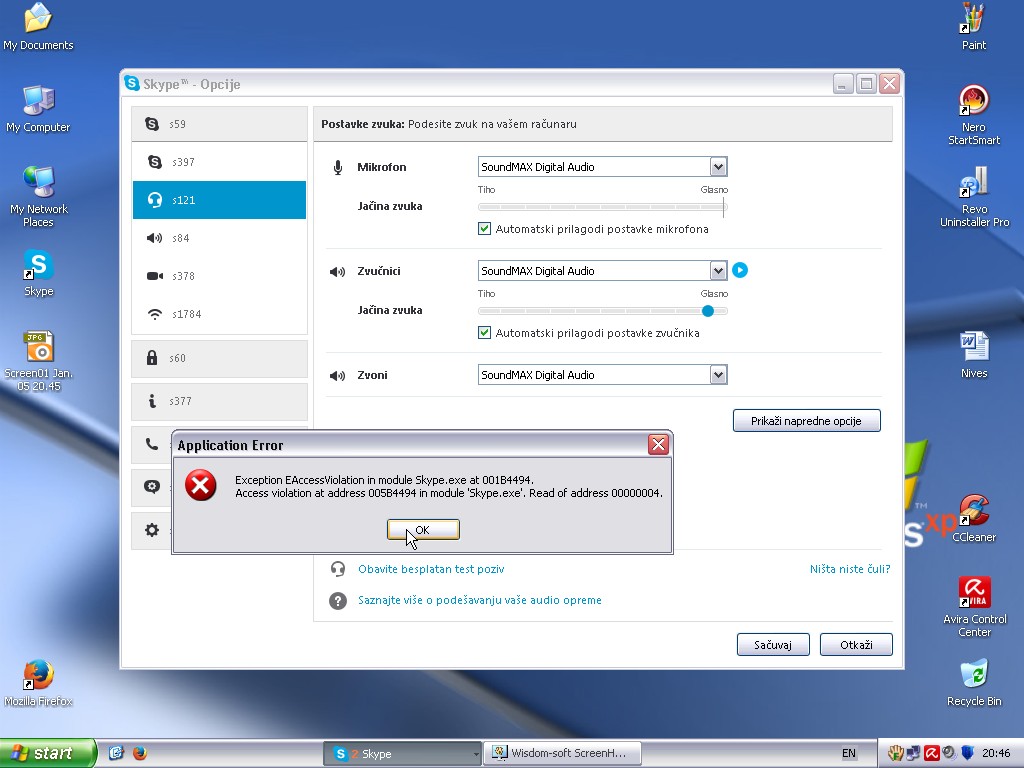This screenshot has height=768, width=1024.
Task: Select the s397 sidebar item
Action: pos(219,162)
